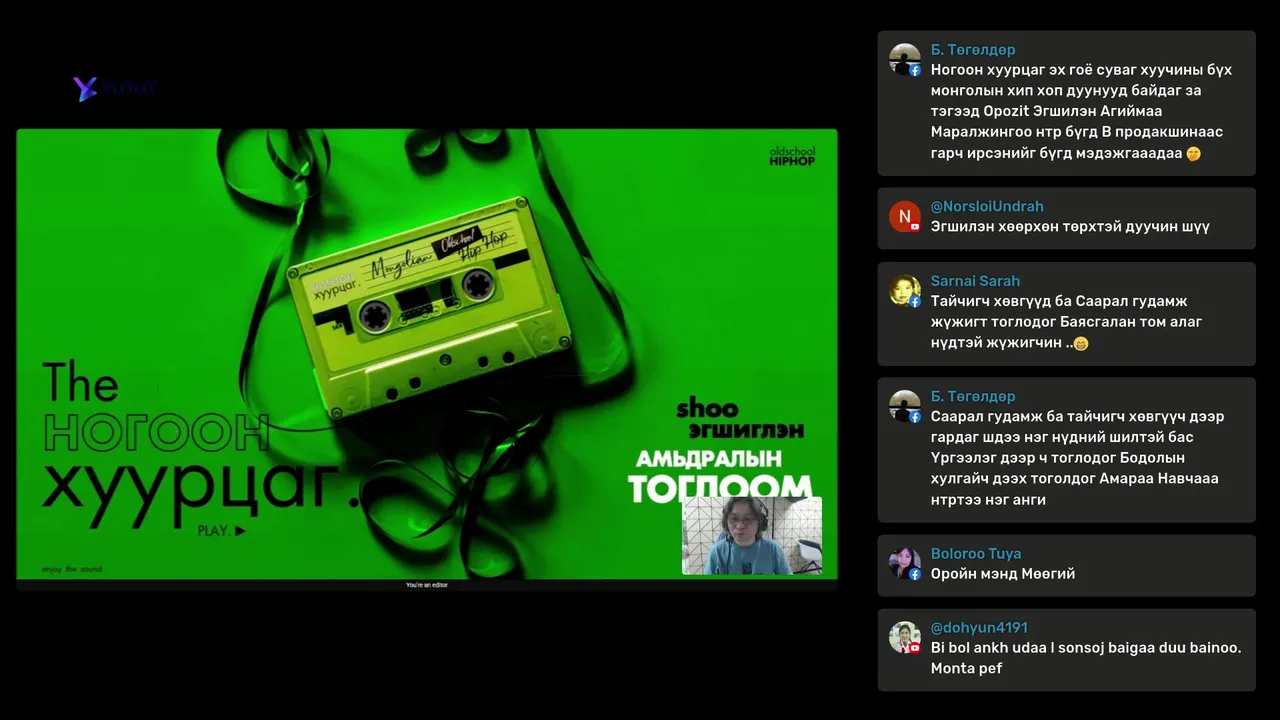Click "enjoy the sound" caption on slide
Image resolution: width=1280 pixels, height=720 pixels.
[x=72, y=569]
